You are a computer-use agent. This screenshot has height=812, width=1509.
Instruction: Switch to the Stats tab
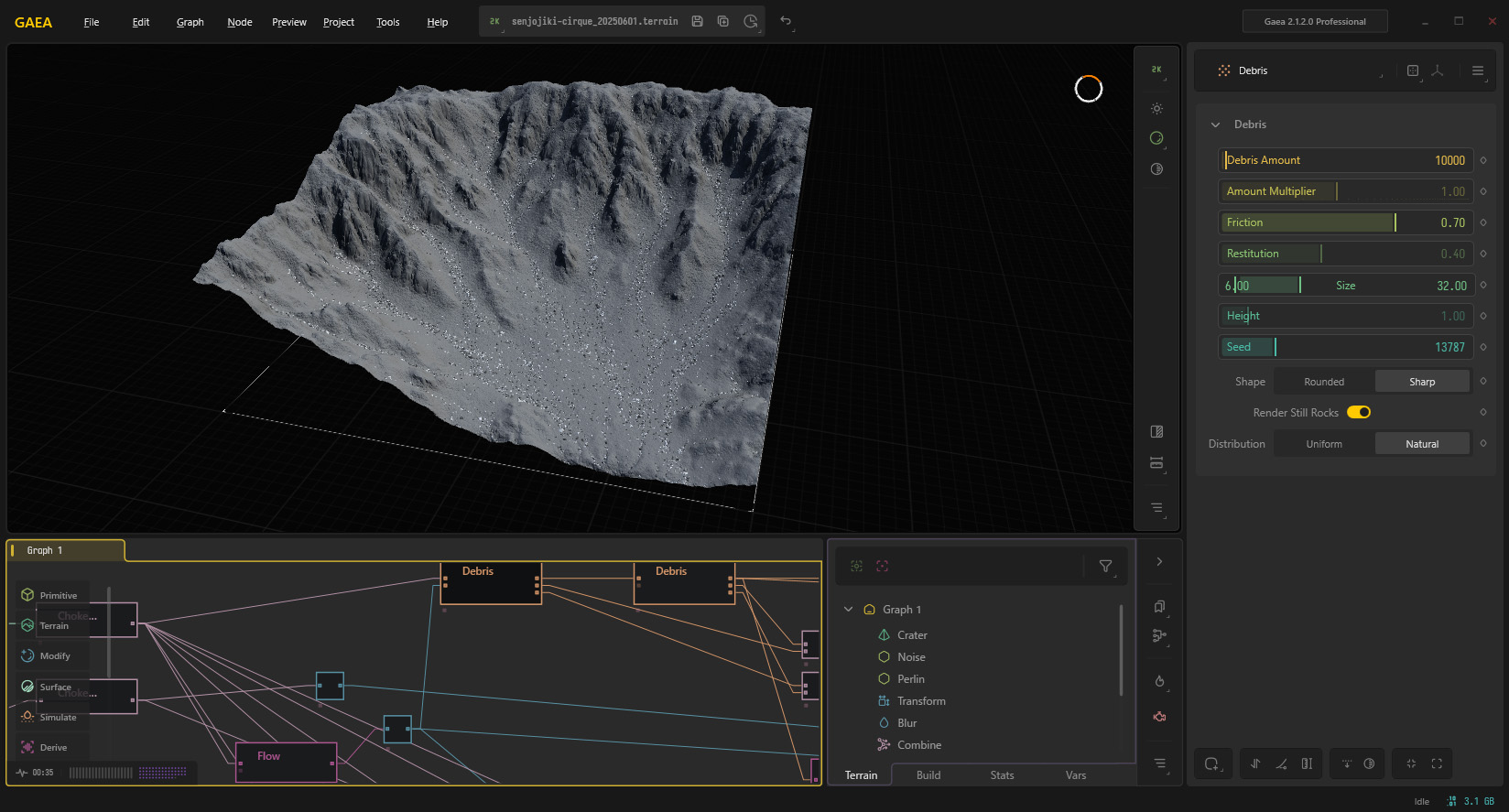point(1002,775)
